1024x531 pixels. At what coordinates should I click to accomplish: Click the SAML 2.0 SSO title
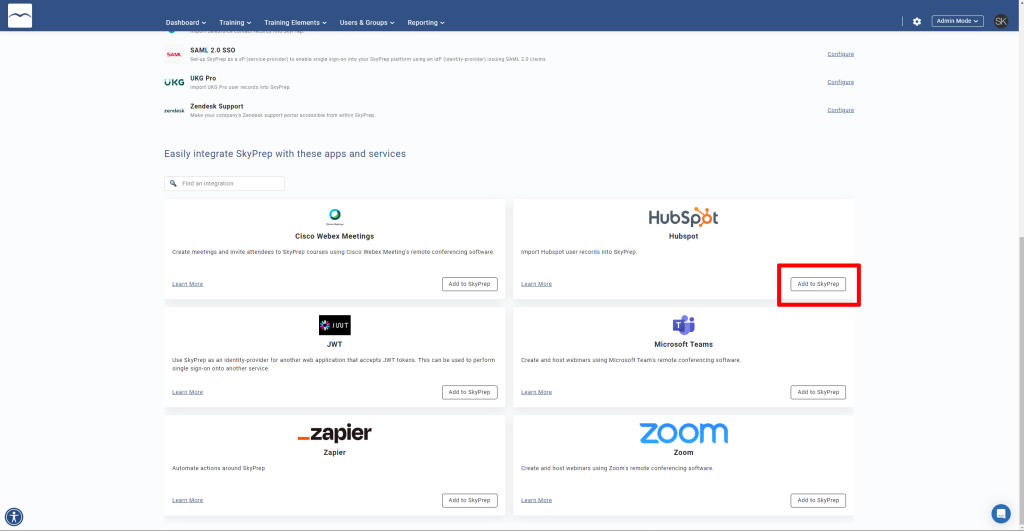[x=212, y=50]
